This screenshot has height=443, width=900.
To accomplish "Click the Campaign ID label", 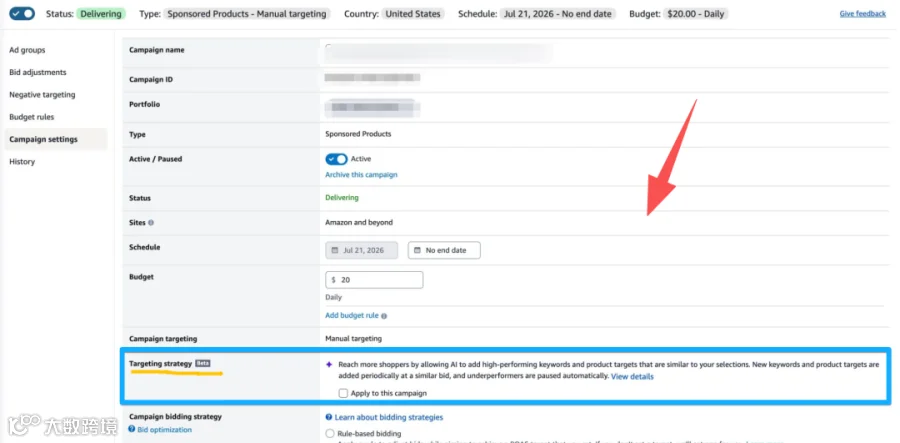I will pos(151,80).
